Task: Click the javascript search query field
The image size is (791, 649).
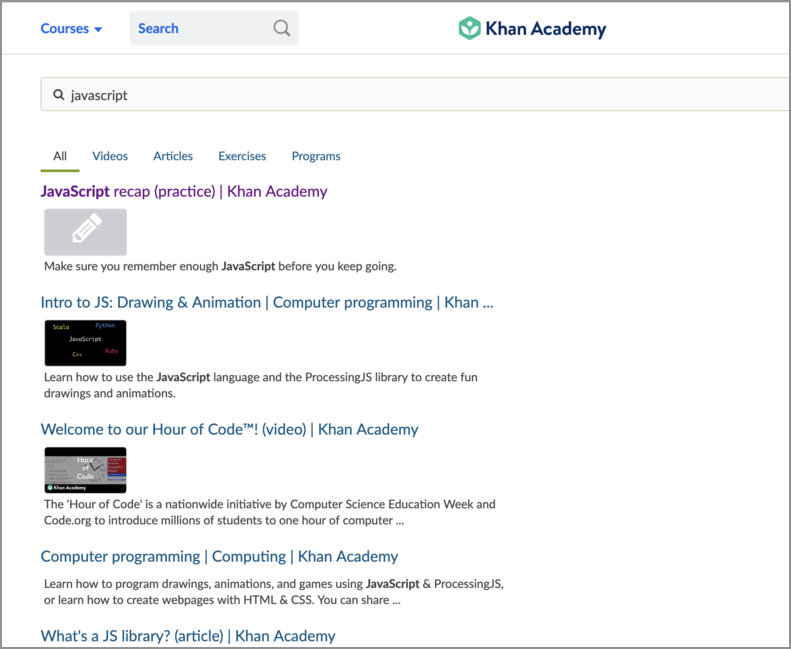Action: coord(400,95)
